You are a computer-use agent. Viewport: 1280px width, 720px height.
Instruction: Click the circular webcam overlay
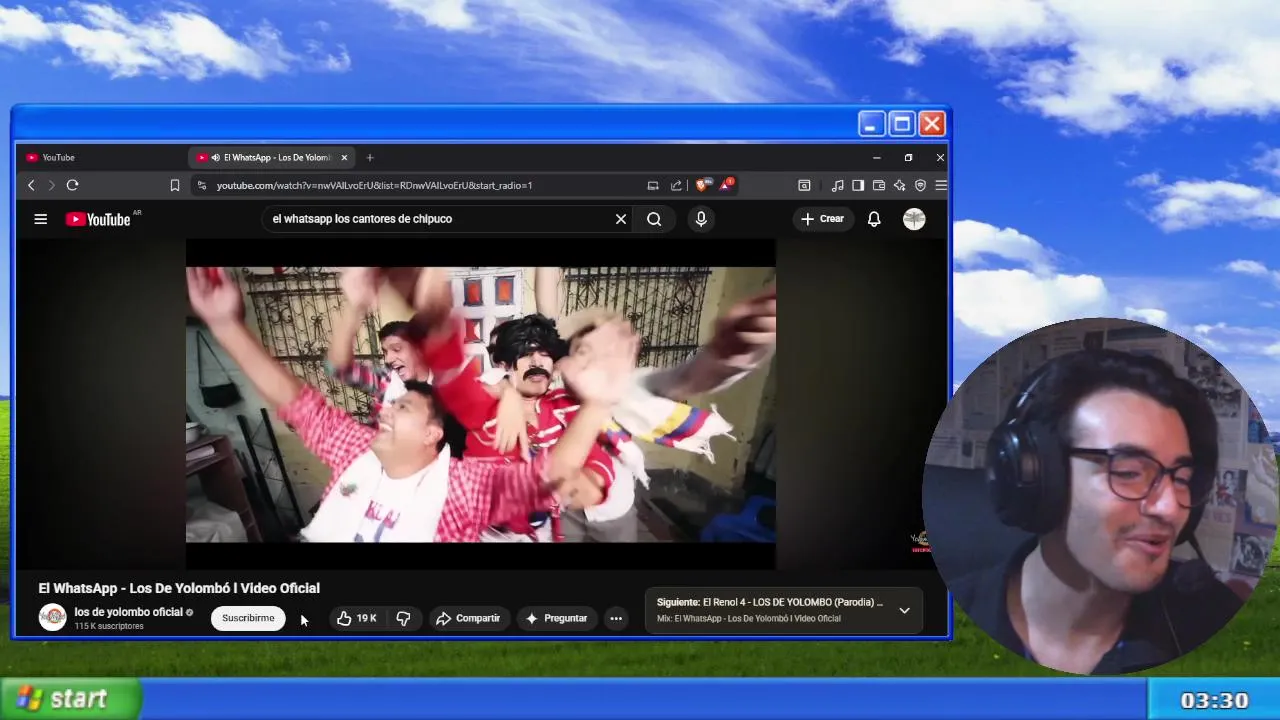pos(1100,495)
